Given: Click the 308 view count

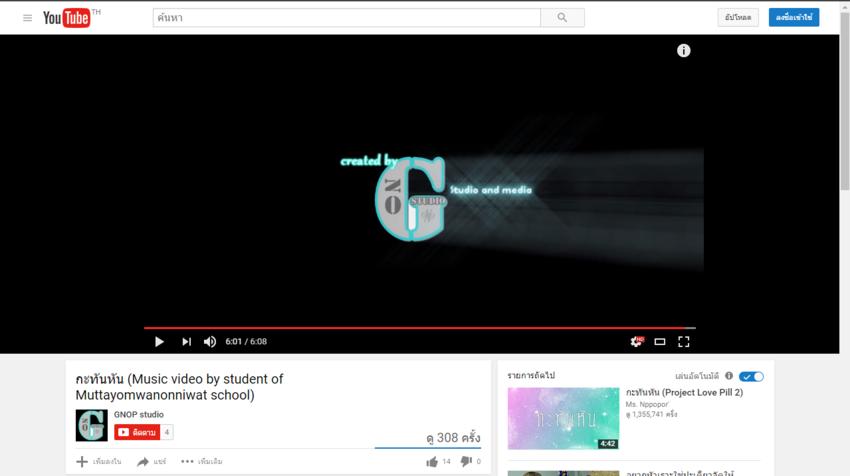Looking at the screenshot, I should (x=453, y=438).
